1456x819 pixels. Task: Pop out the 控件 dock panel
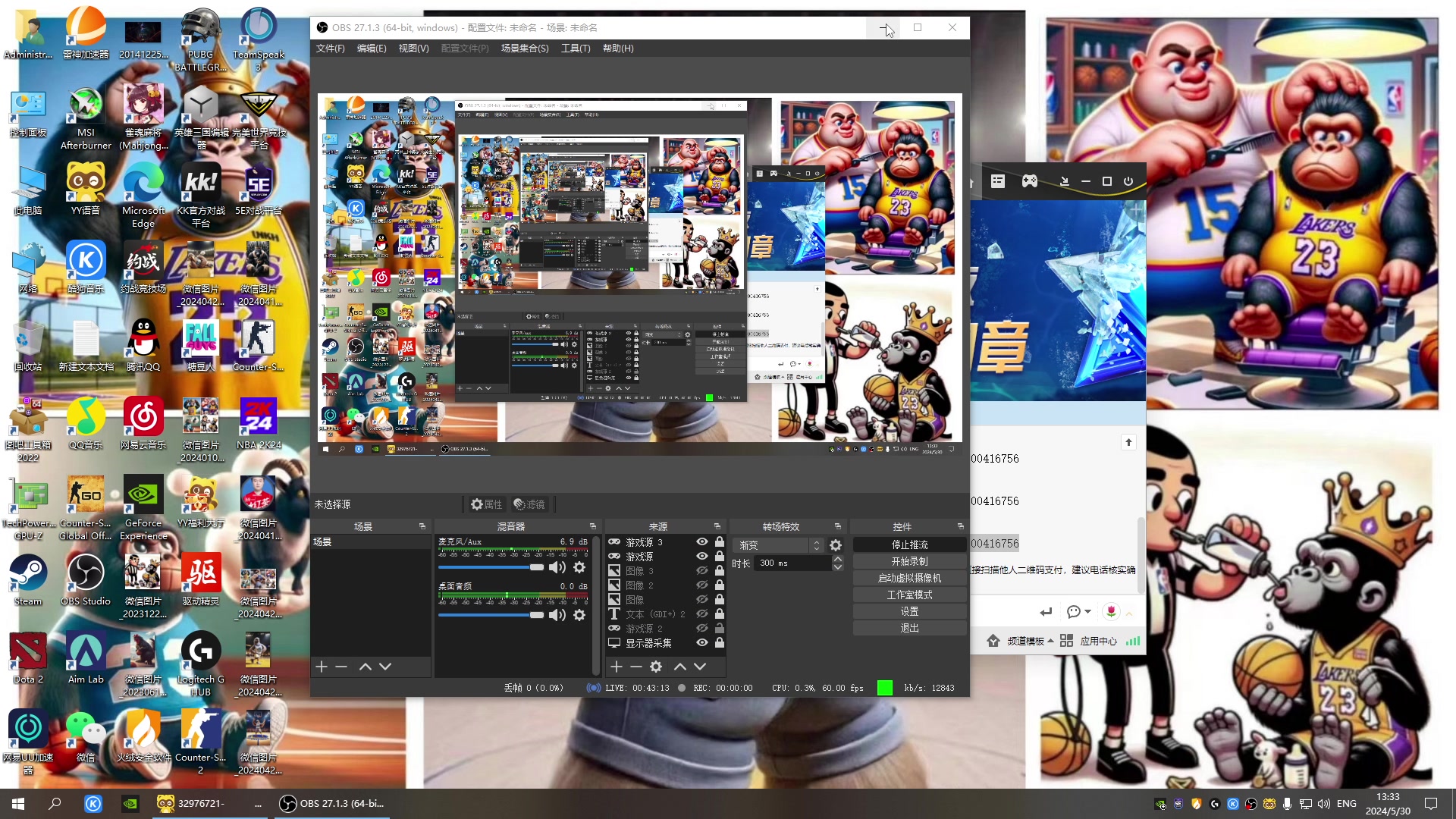click(961, 526)
